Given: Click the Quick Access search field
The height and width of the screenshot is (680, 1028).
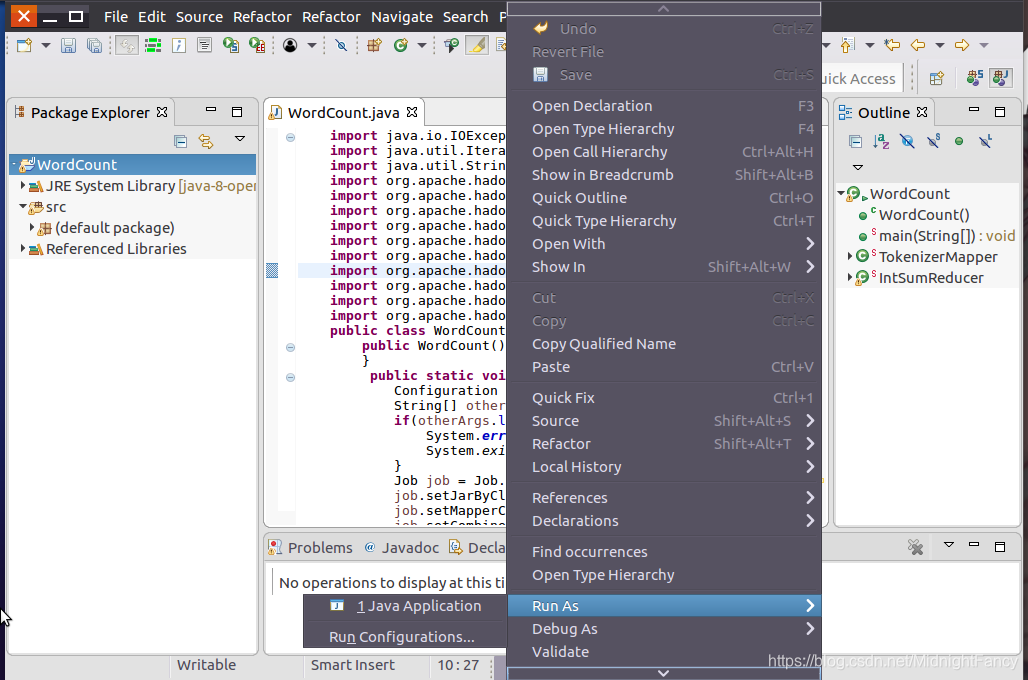Looking at the screenshot, I should click(x=860, y=79).
